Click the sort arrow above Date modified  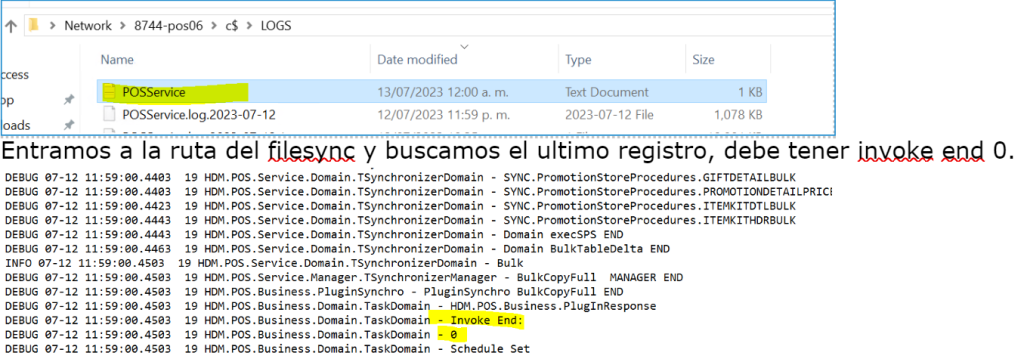click(464, 46)
